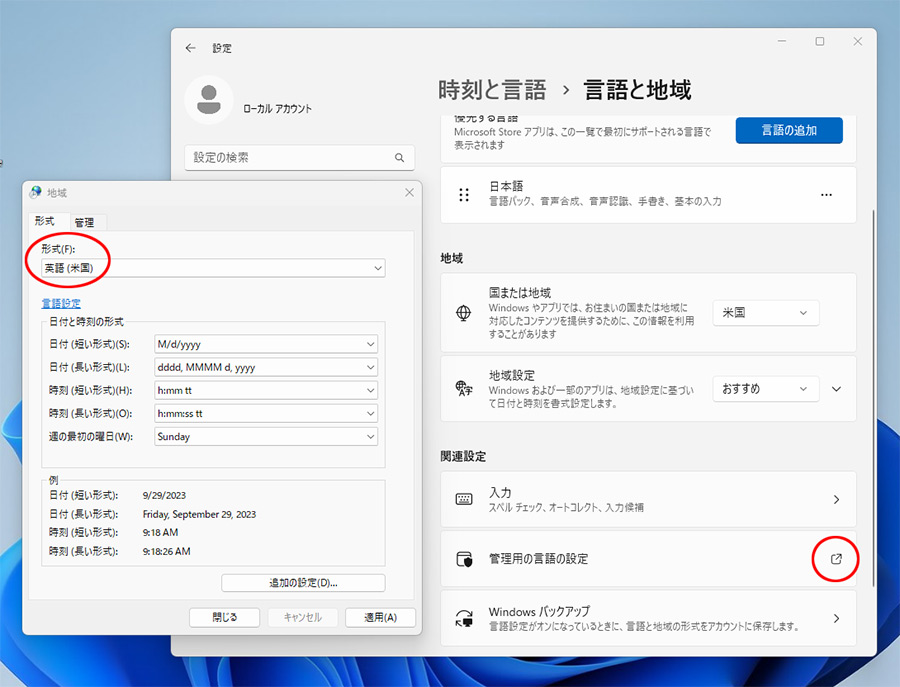Open the 国または地域 dropdown showing 米国
Image resolution: width=900 pixels, height=687 pixels.
(x=766, y=313)
